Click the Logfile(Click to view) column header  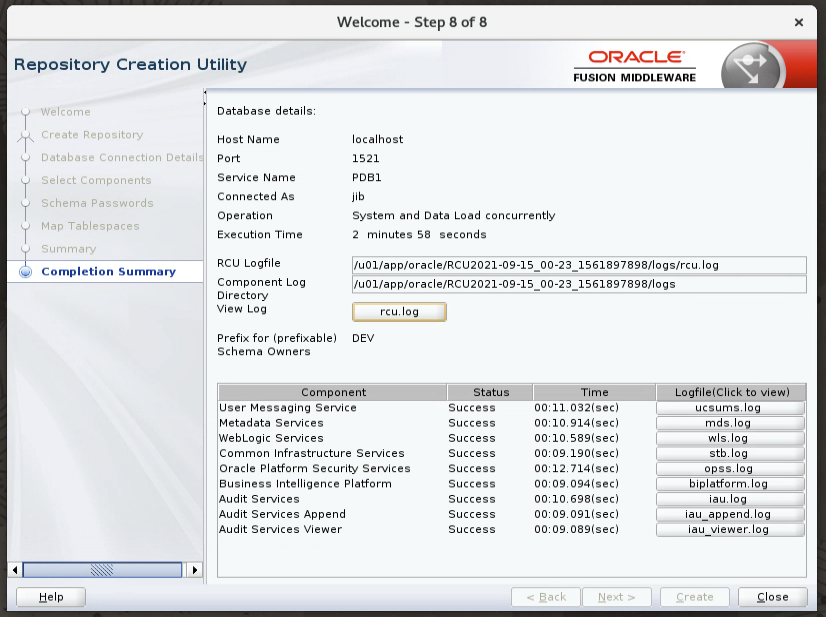click(731, 392)
